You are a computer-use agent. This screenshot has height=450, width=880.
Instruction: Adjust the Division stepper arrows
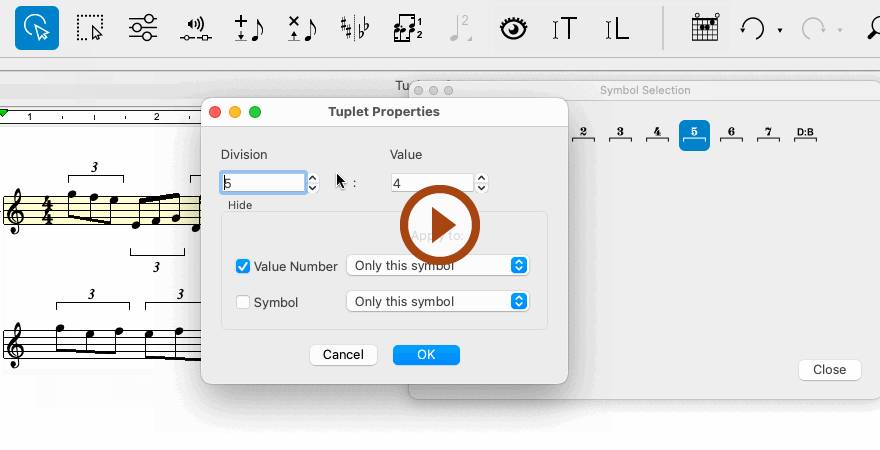tap(313, 183)
